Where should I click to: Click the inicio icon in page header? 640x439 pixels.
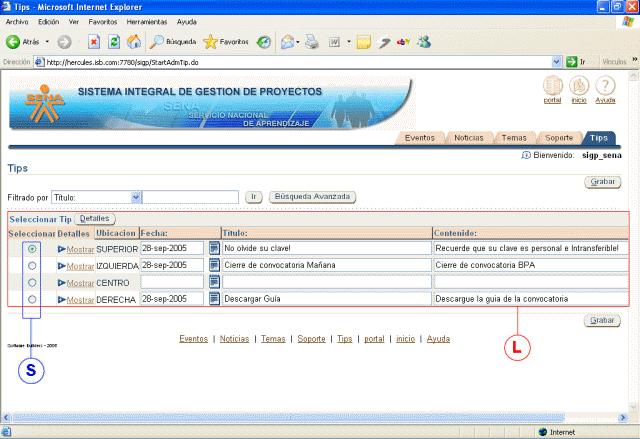579,86
